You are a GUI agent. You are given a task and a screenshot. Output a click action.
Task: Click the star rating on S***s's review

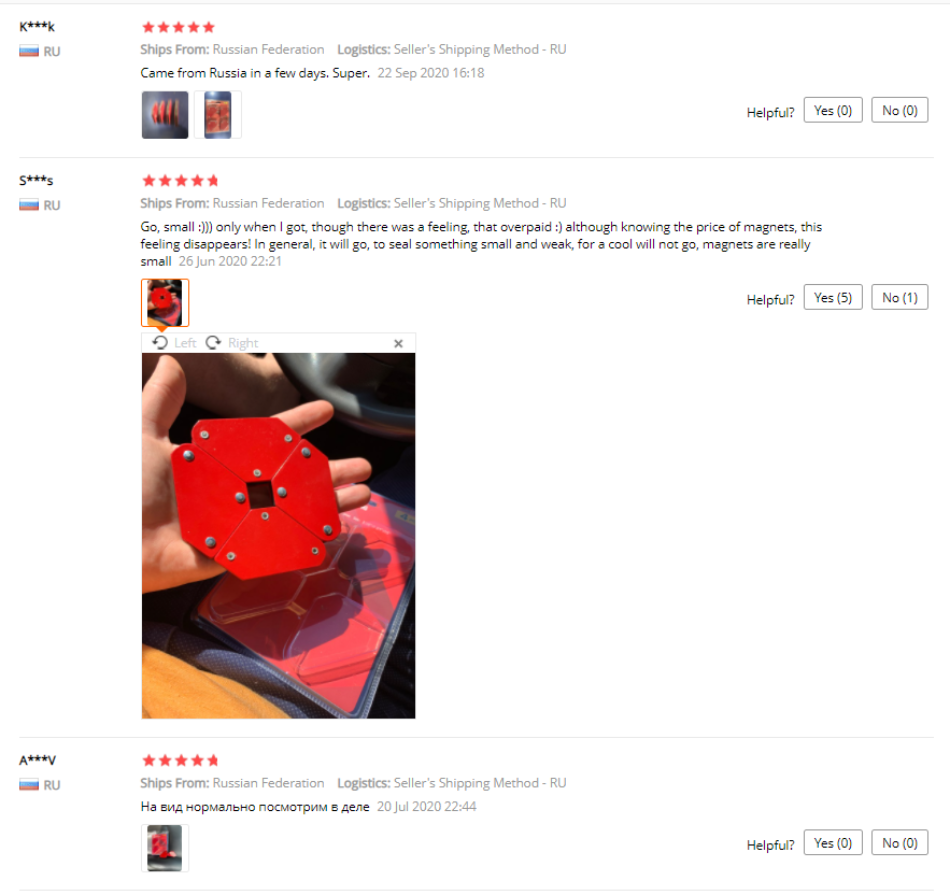pos(180,181)
